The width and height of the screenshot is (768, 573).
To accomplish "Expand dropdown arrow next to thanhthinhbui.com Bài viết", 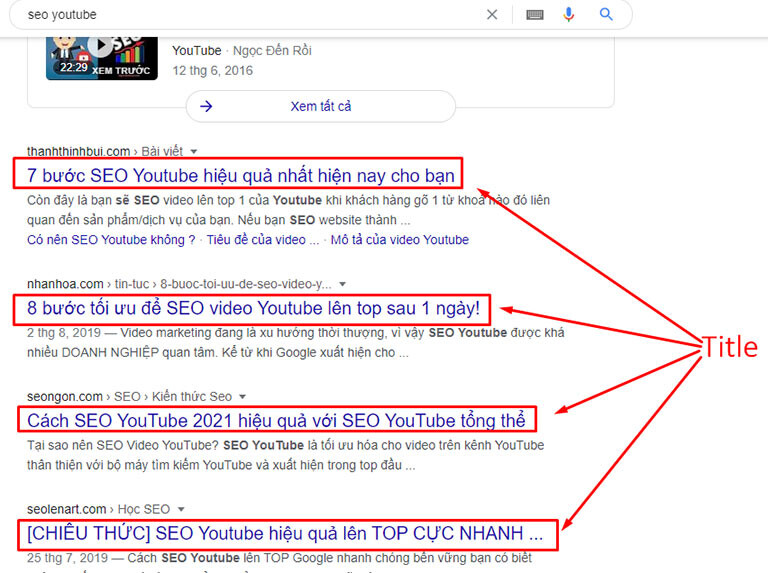I will 193,152.
